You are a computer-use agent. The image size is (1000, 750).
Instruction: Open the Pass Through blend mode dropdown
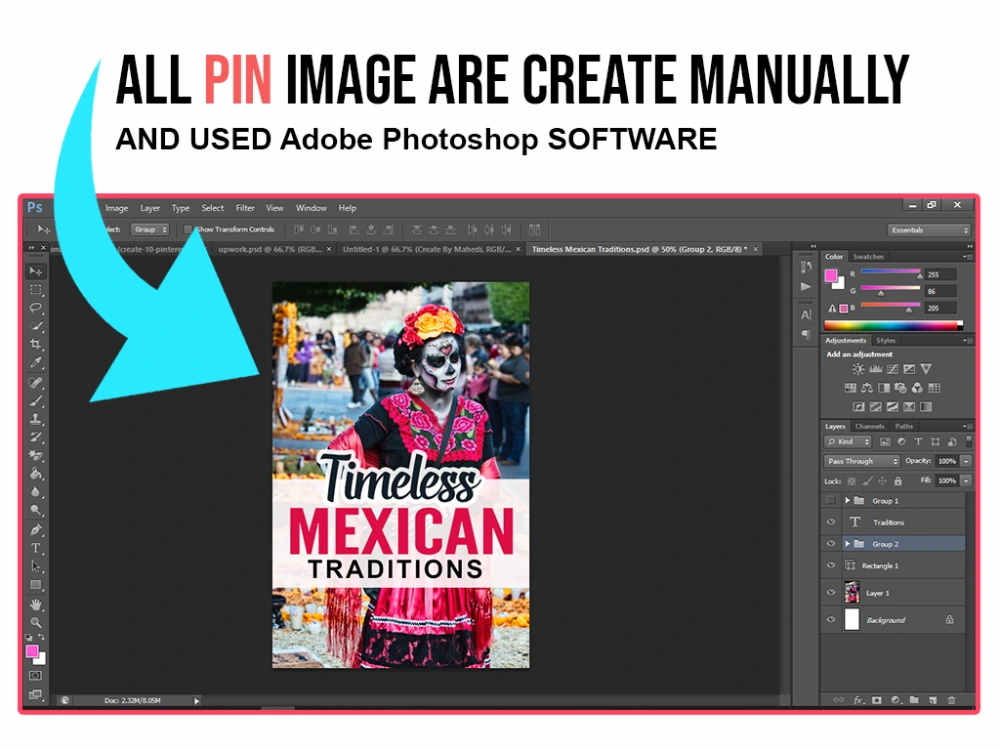(860, 461)
